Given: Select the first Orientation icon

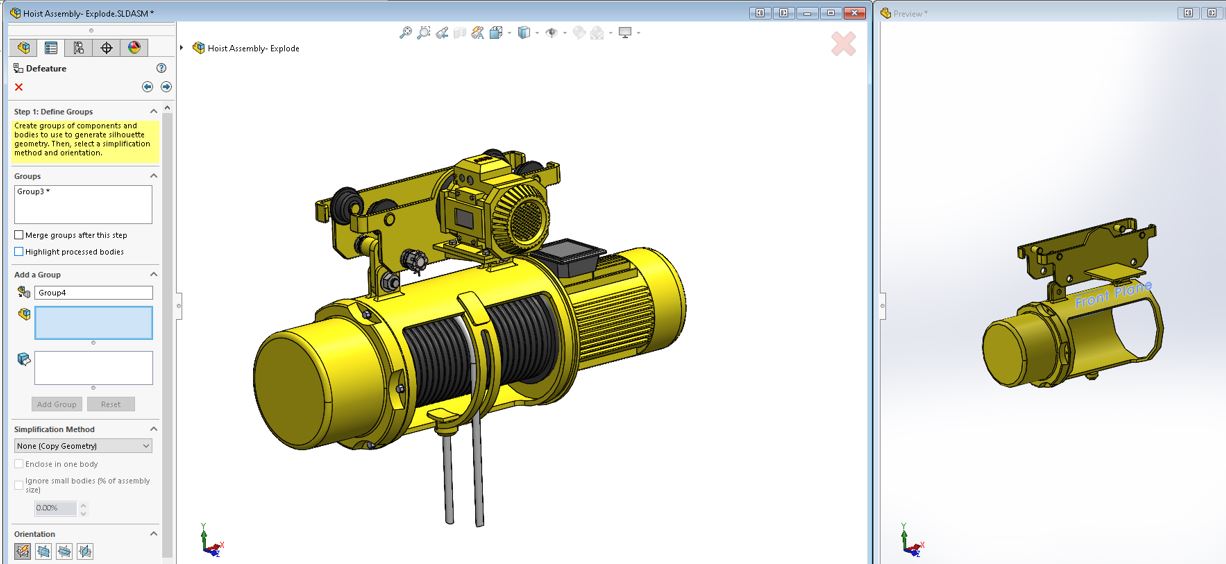Looking at the screenshot, I should click(22, 551).
